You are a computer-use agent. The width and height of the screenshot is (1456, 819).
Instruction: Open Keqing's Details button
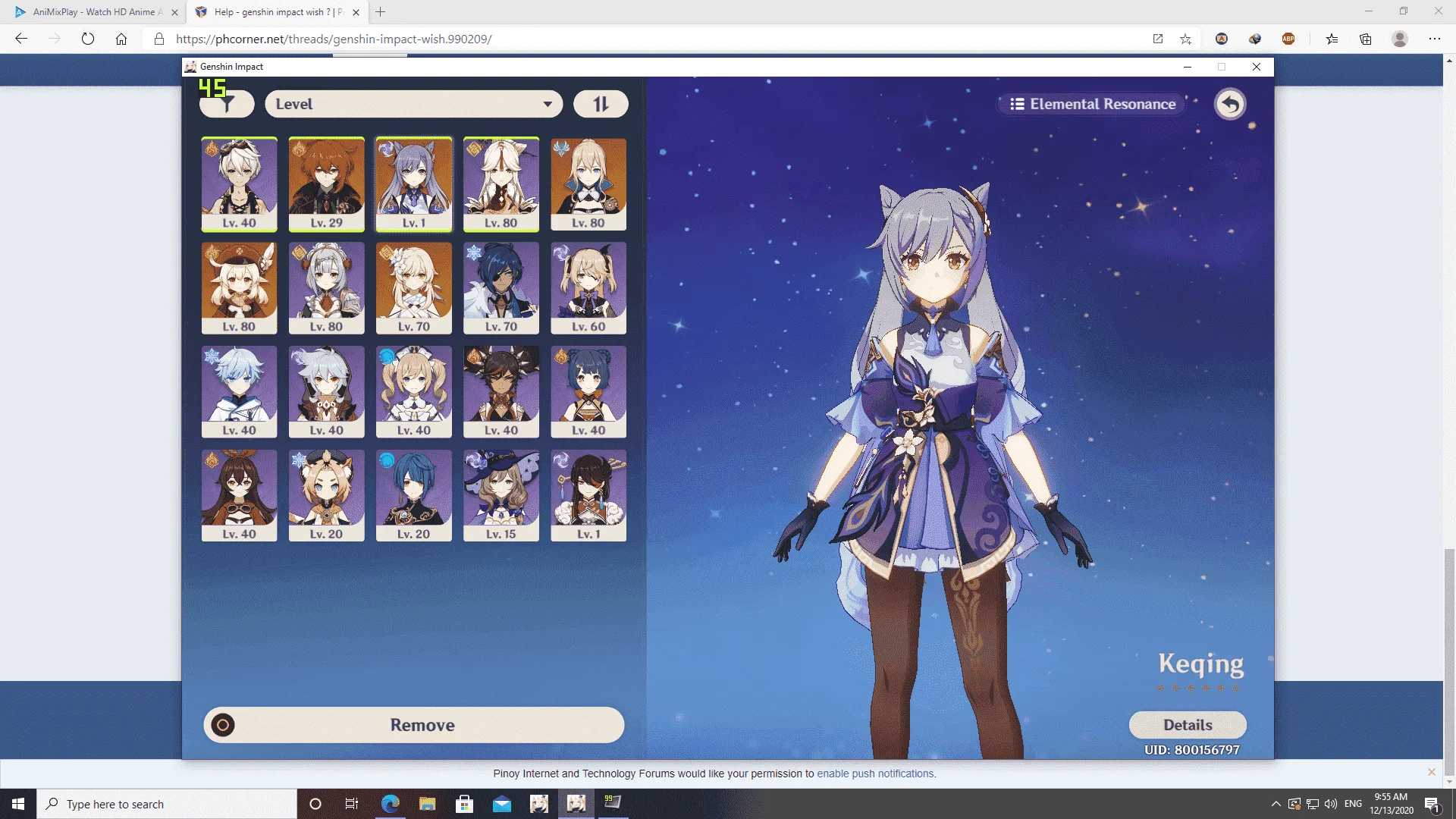[x=1188, y=725]
